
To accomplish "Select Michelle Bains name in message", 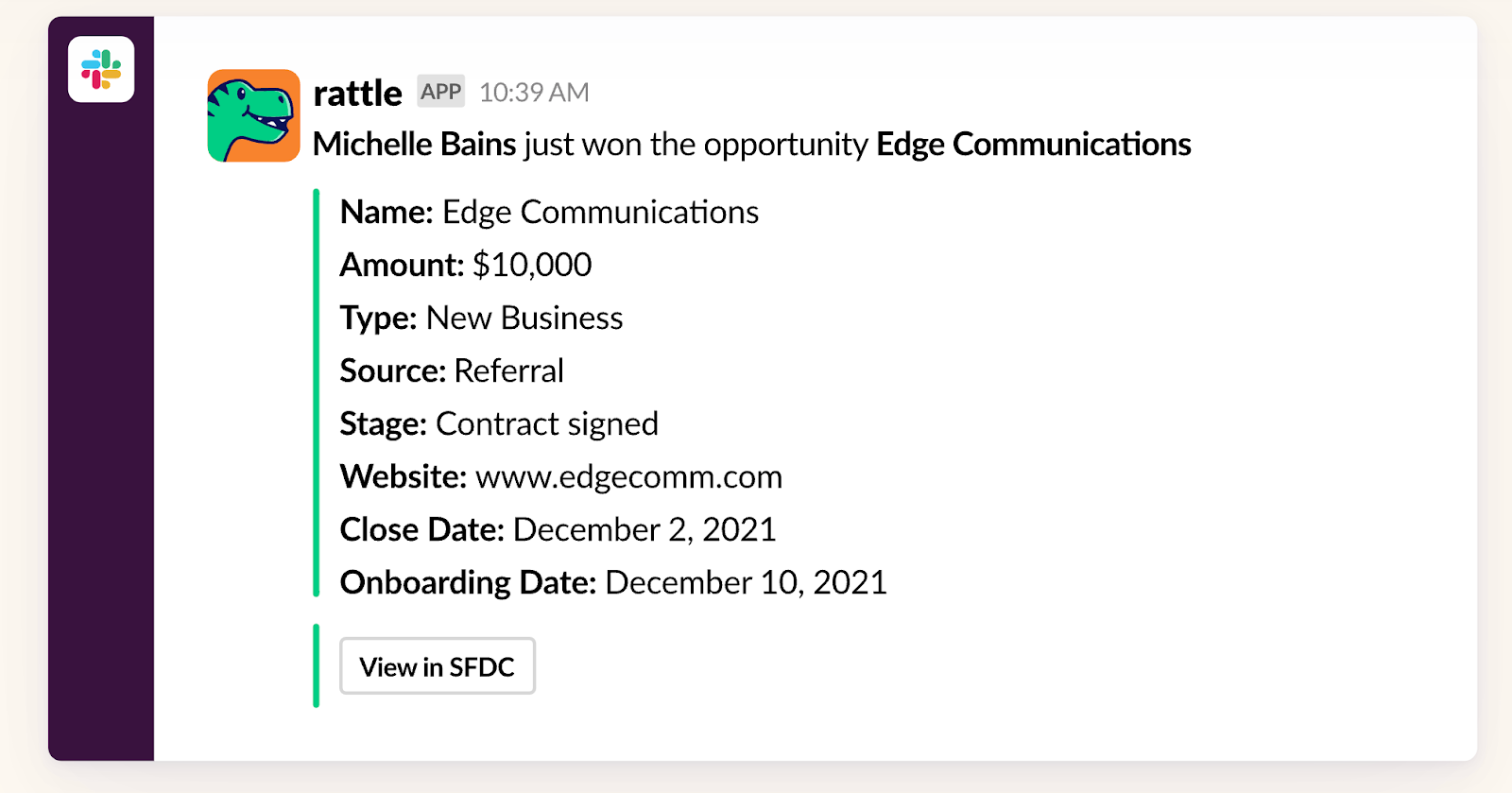I will (x=415, y=144).
